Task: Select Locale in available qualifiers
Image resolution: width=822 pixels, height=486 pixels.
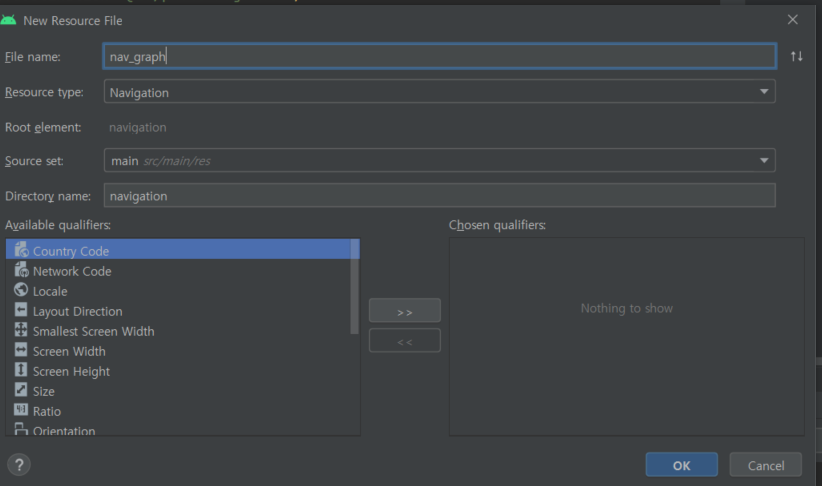Action: tap(178, 291)
